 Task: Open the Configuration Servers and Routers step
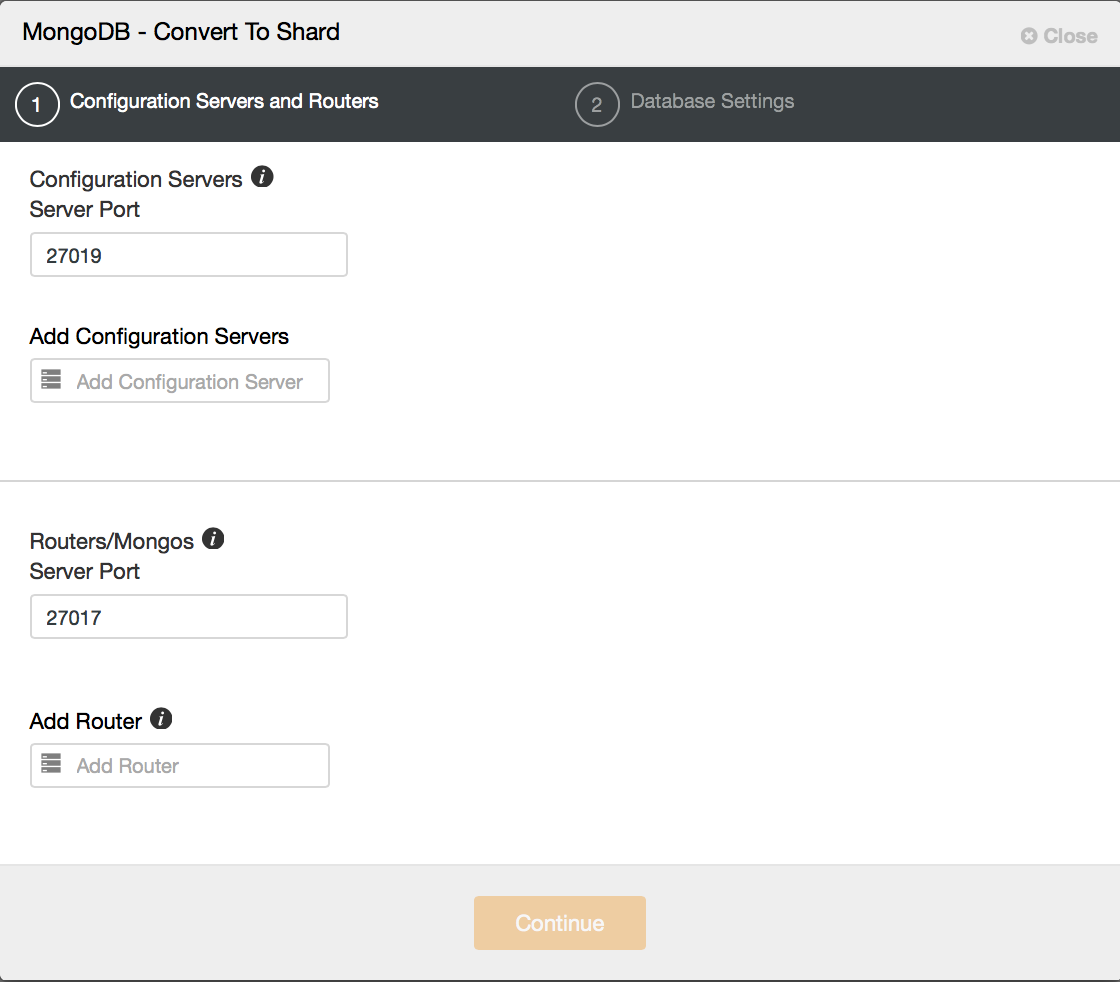224,101
